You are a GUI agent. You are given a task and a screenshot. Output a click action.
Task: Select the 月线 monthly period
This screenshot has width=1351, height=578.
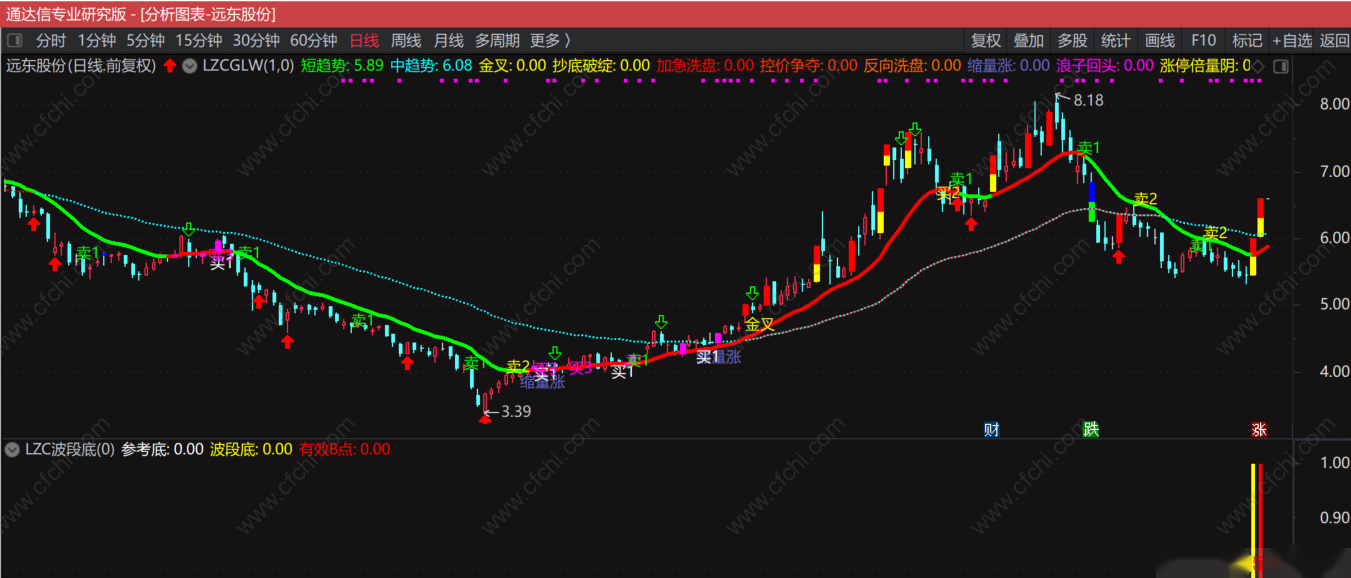click(449, 41)
